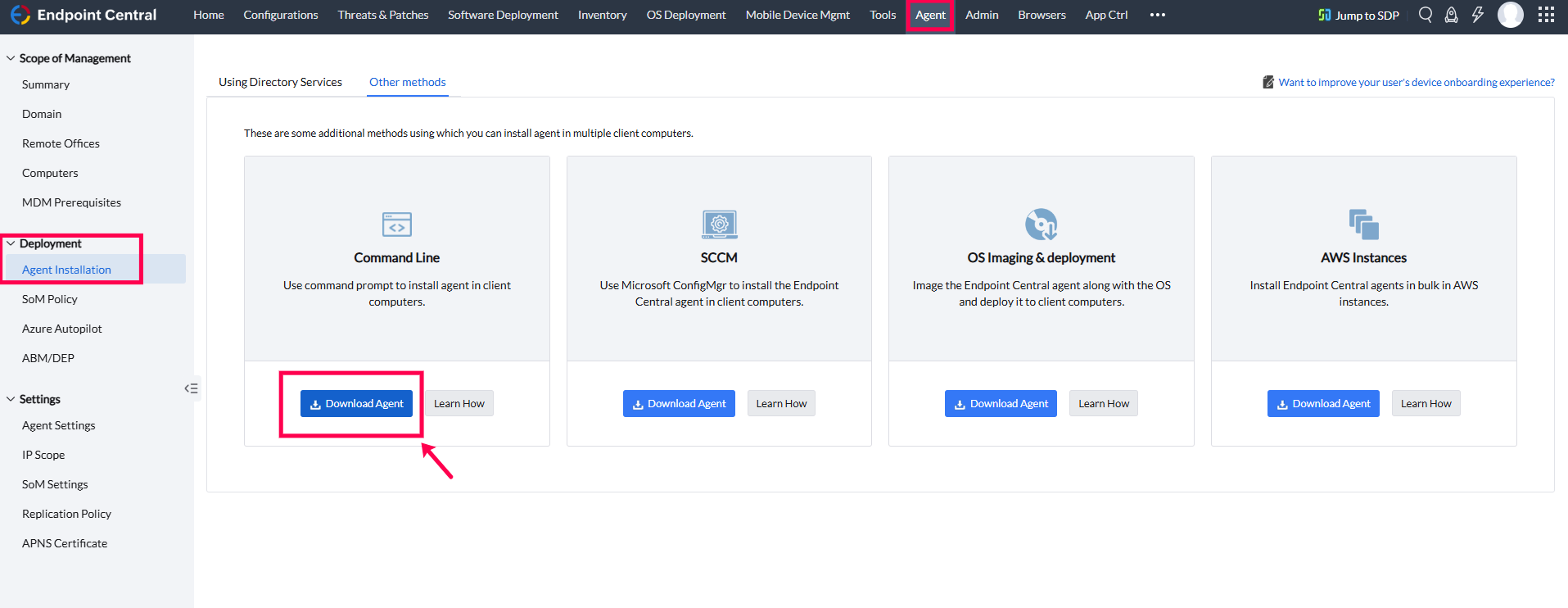Image resolution: width=1568 pixels, height=608 pixels.
Task: Click the Jump to SDP icon
Action: click(x=1324, y=15)
